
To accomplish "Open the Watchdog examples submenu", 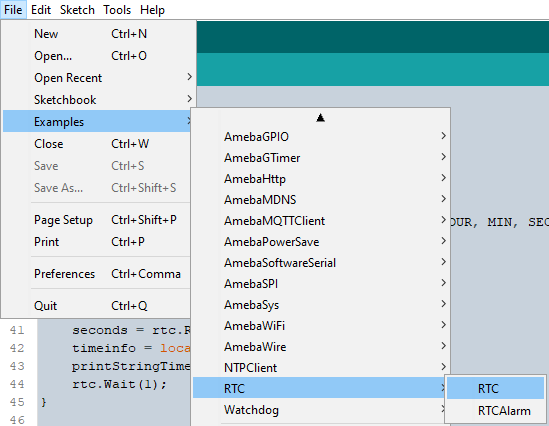I will pyautogui.click(x=320, y=410).
